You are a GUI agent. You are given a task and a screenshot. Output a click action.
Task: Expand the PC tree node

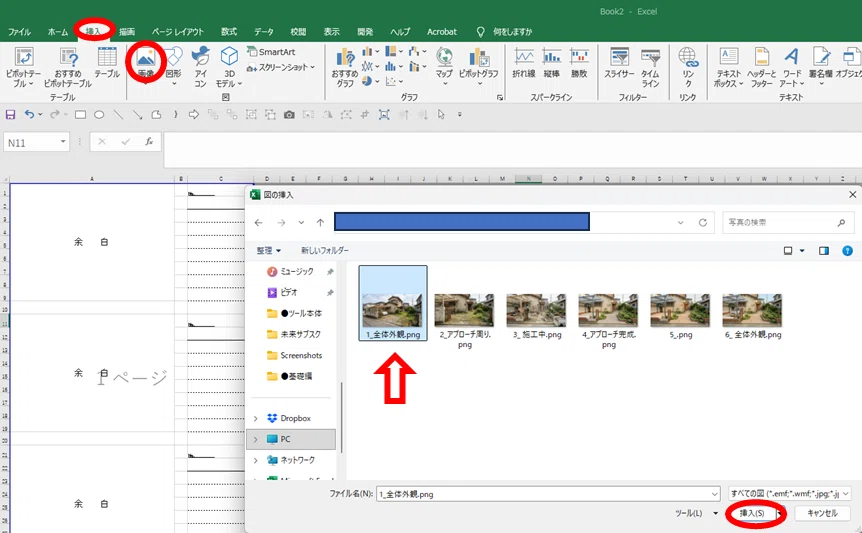coord(256,439)
